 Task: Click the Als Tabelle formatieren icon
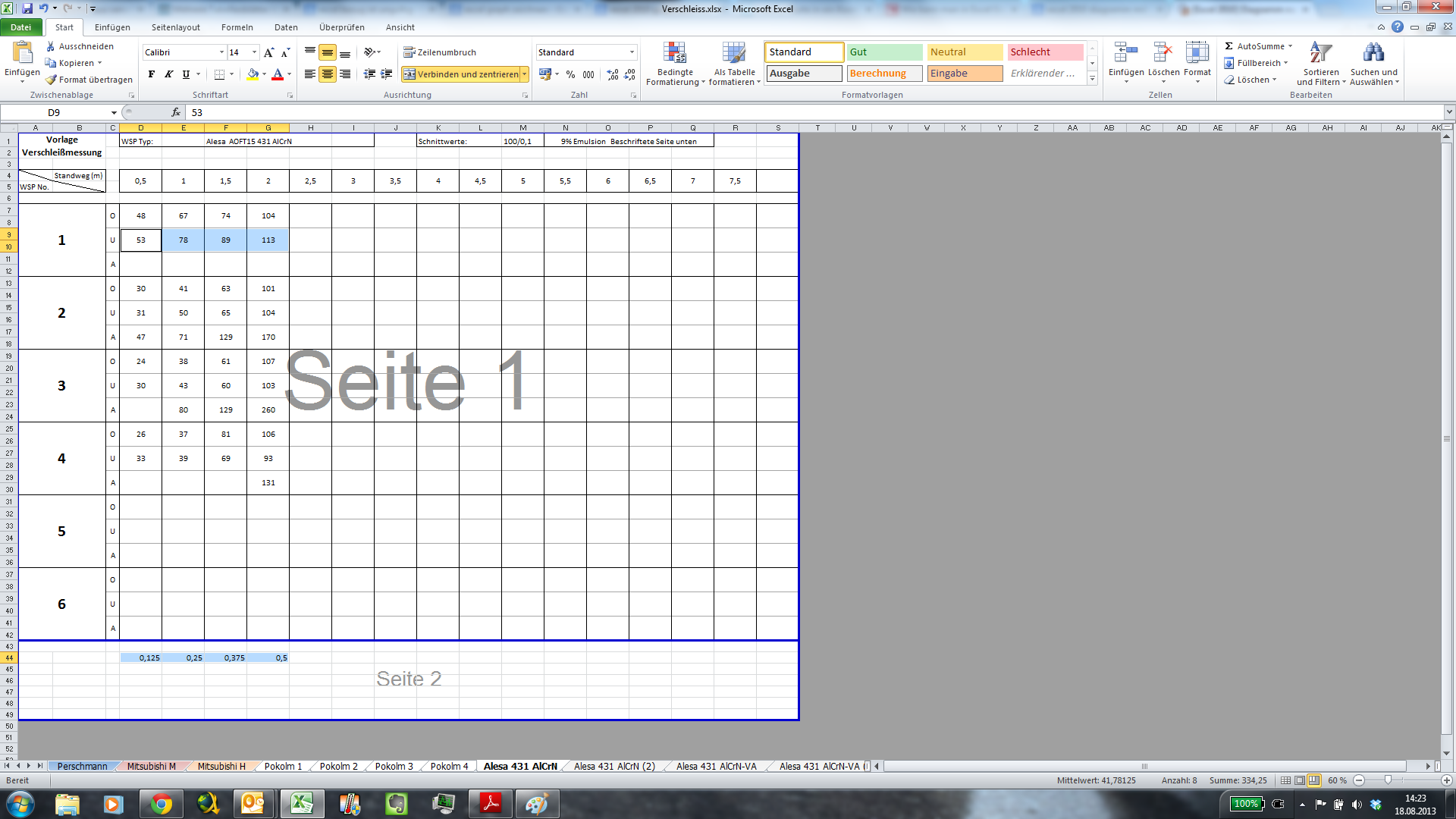click(733, 53)
